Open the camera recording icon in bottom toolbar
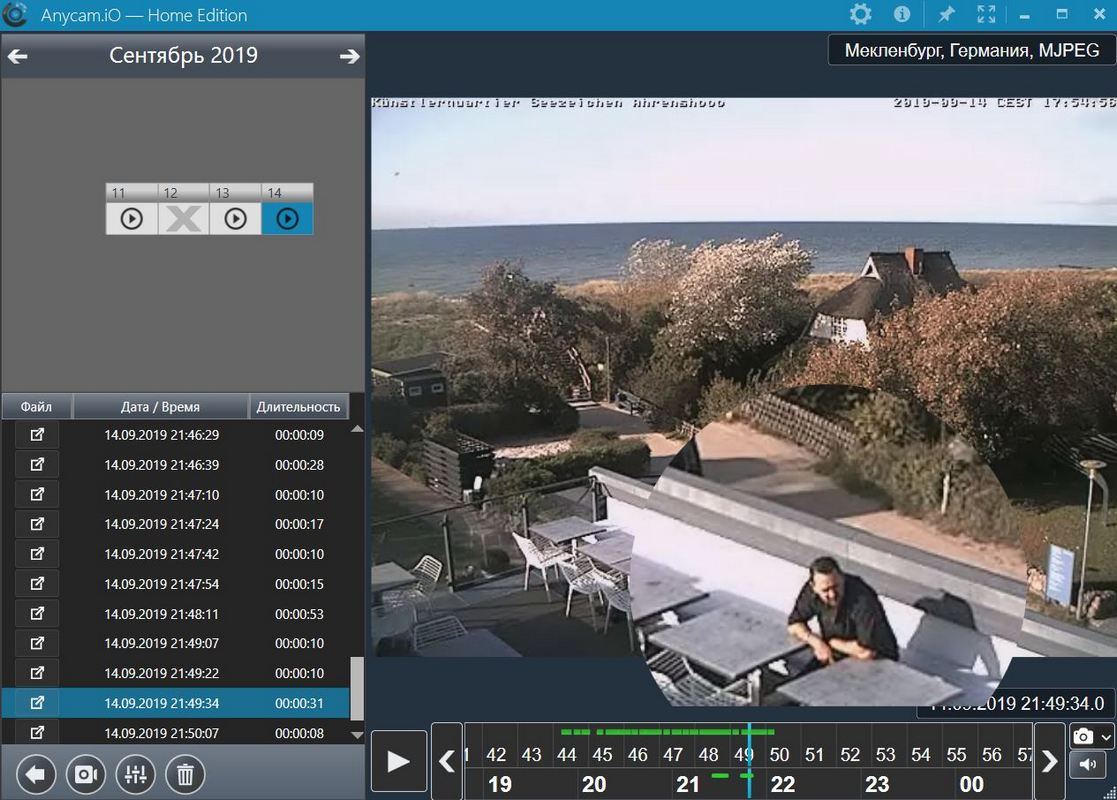Image resolution: width=1117 pixels, height=800 pixels. click(86, 774)
